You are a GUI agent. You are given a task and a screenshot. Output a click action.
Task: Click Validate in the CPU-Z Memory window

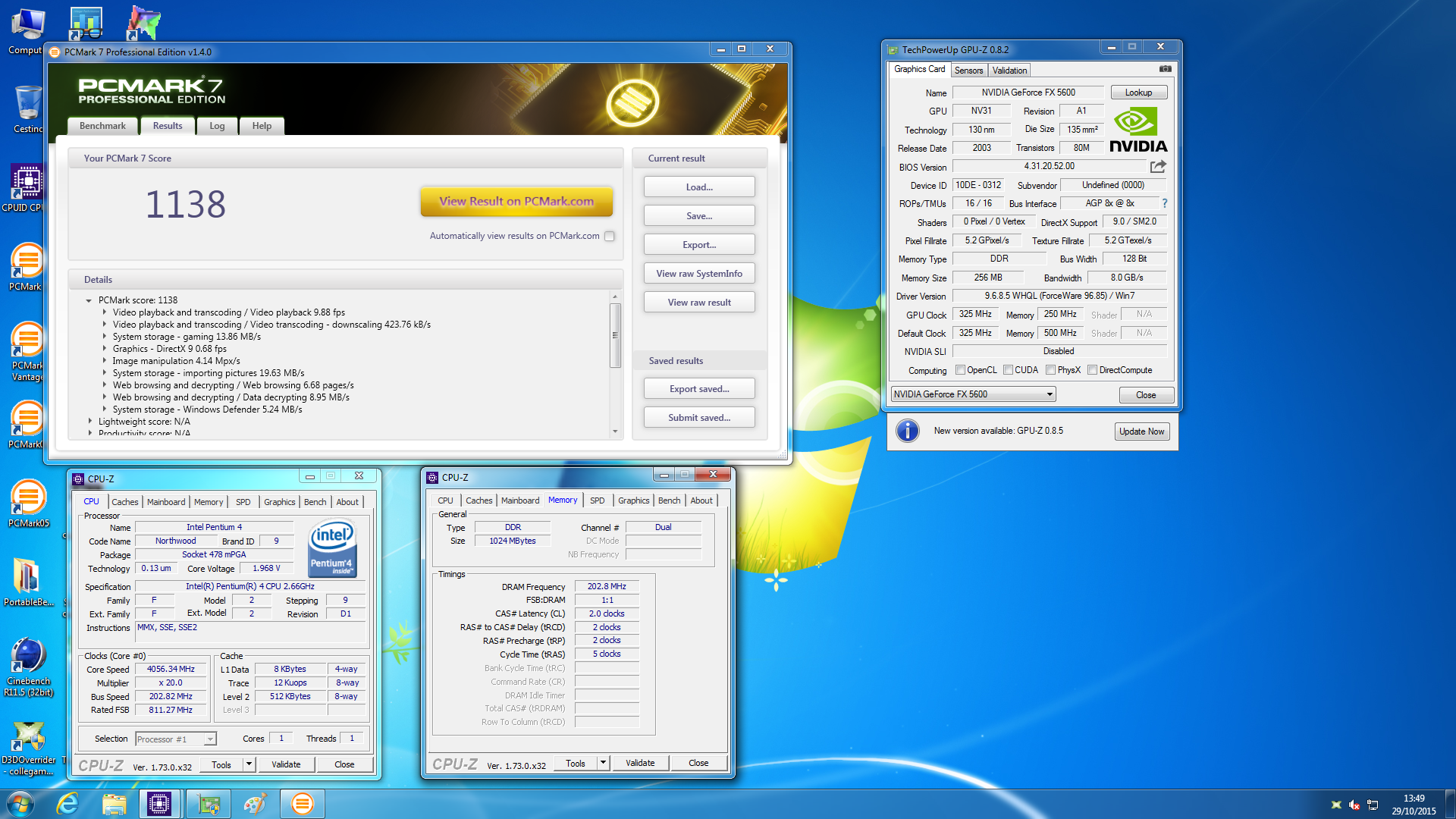[640, 763]
